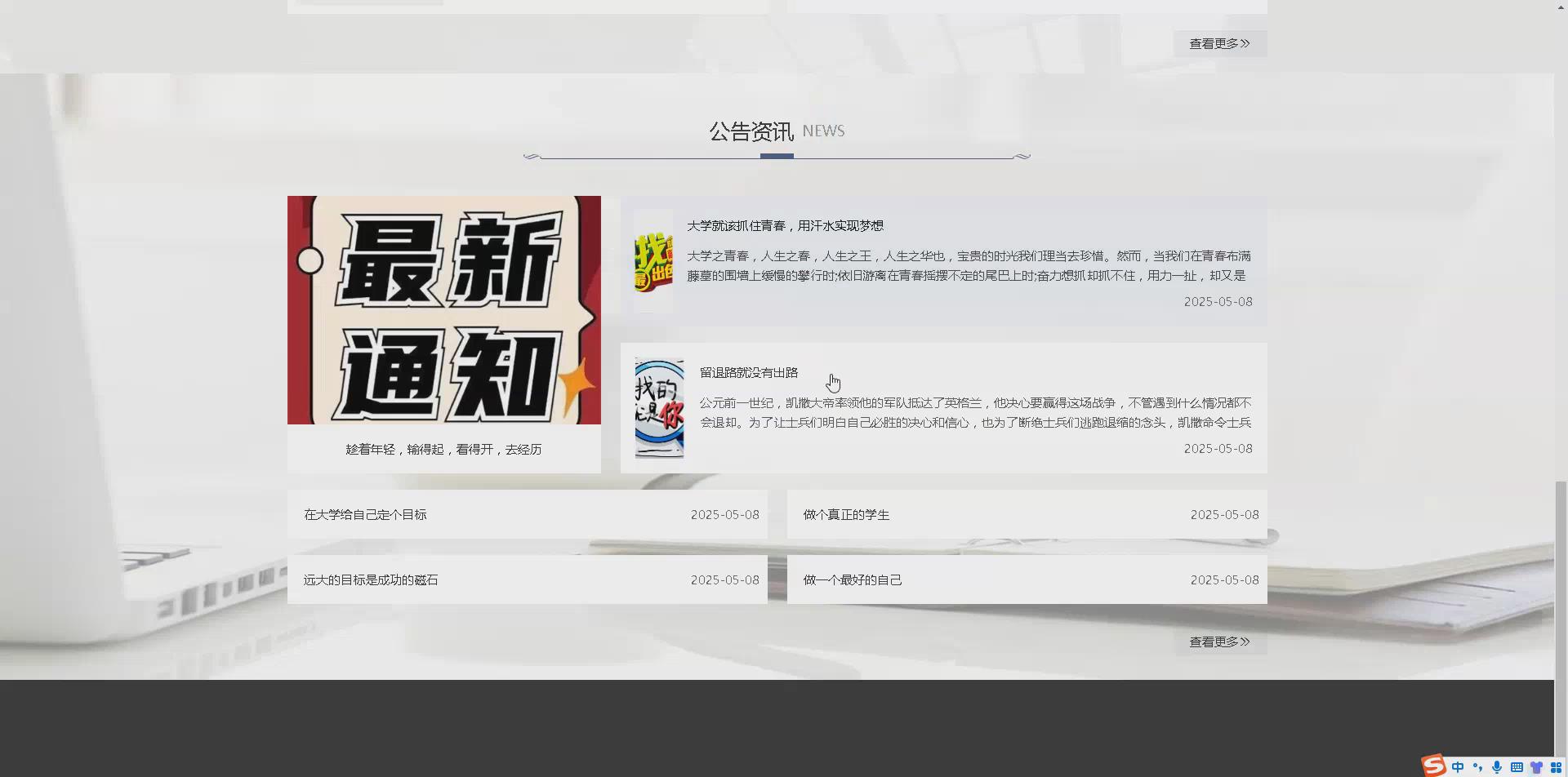Screen dimensions: 1568x777
Task: Click the bottom 查看更多 button
Action: (1220, 642)
